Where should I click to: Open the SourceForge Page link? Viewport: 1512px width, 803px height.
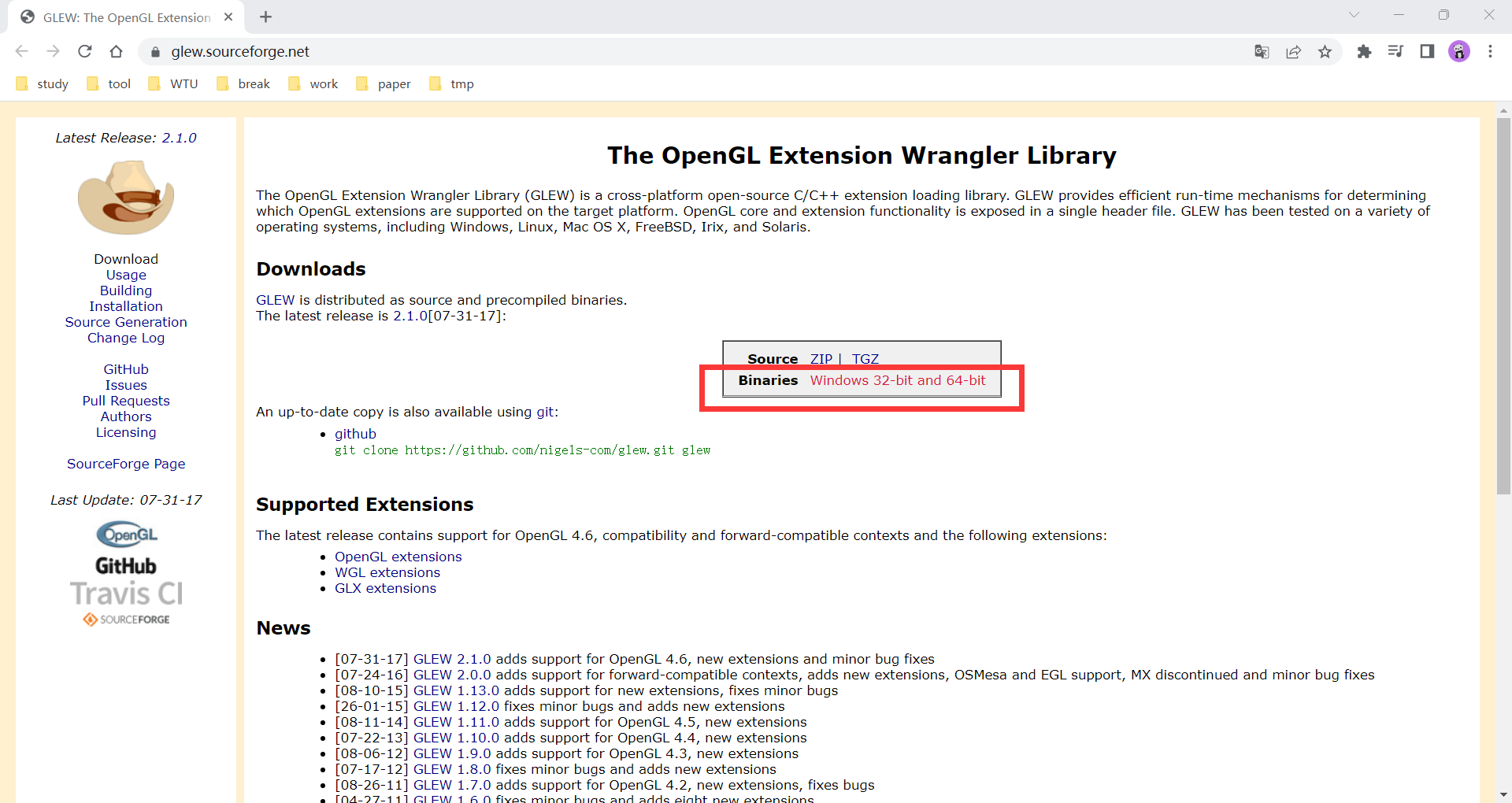(x=126, y=464)
